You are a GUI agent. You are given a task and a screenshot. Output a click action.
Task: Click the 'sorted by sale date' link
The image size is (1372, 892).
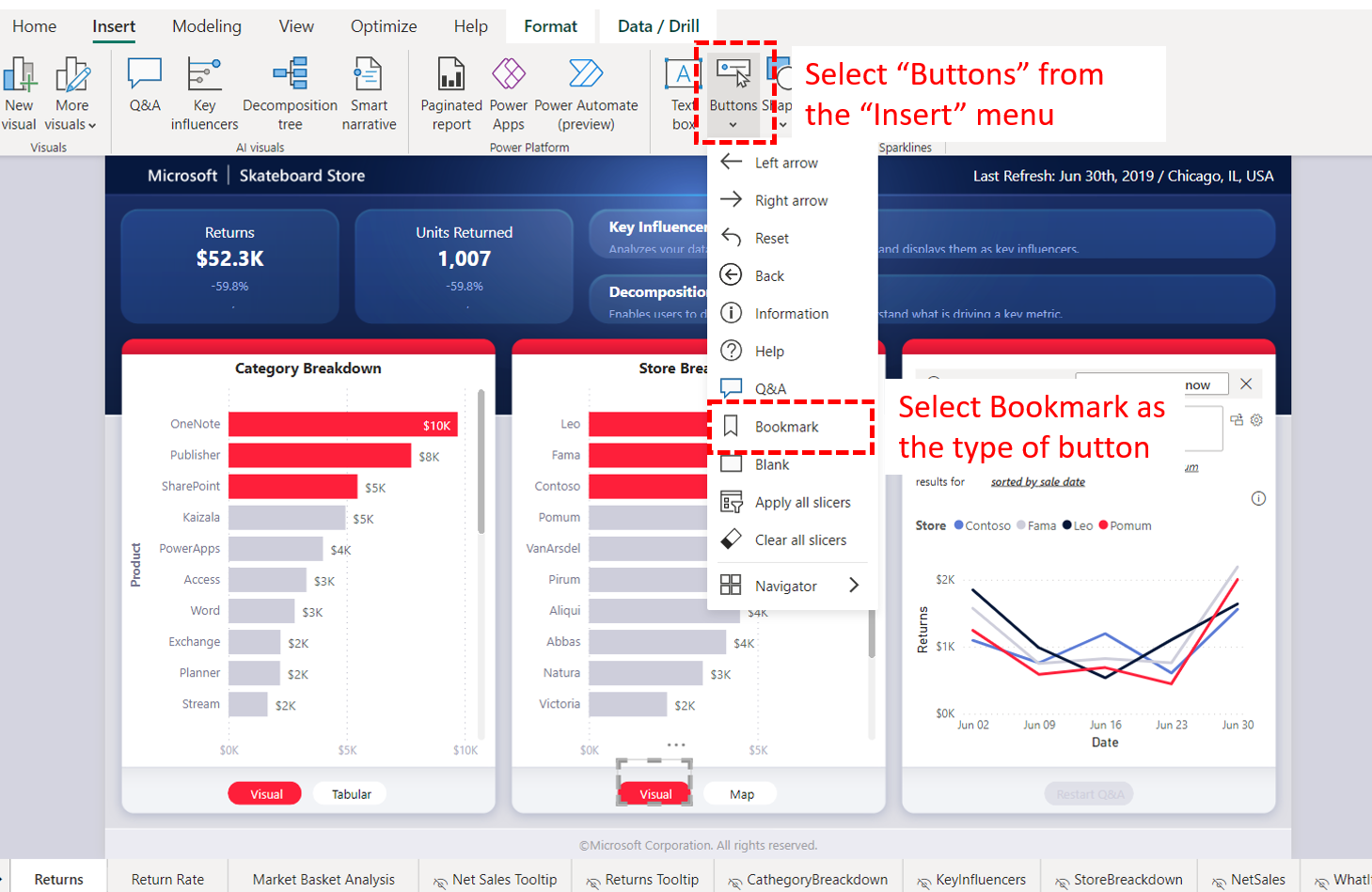1037,482
